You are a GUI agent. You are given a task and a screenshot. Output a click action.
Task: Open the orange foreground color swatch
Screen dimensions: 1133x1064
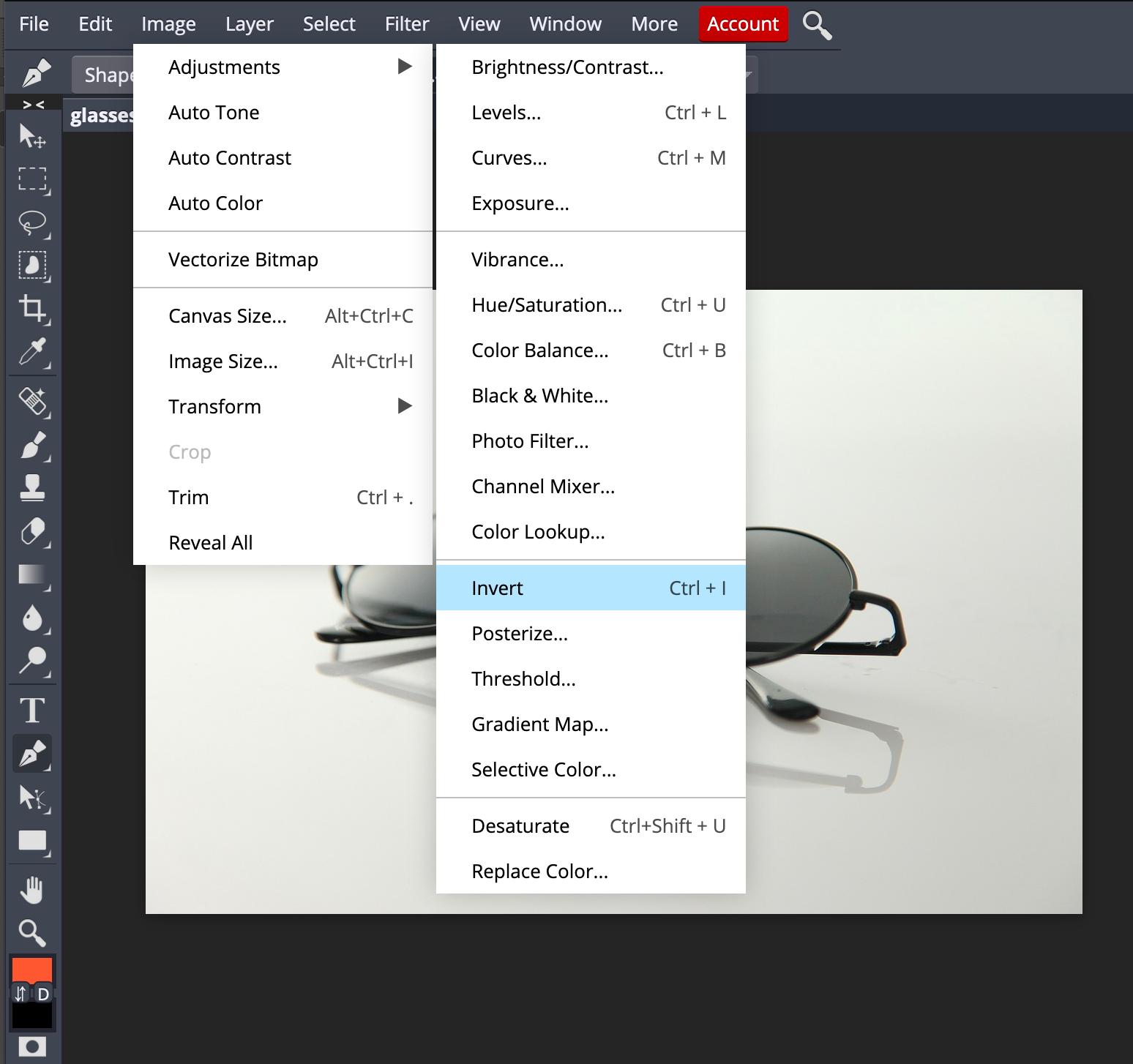32,970
